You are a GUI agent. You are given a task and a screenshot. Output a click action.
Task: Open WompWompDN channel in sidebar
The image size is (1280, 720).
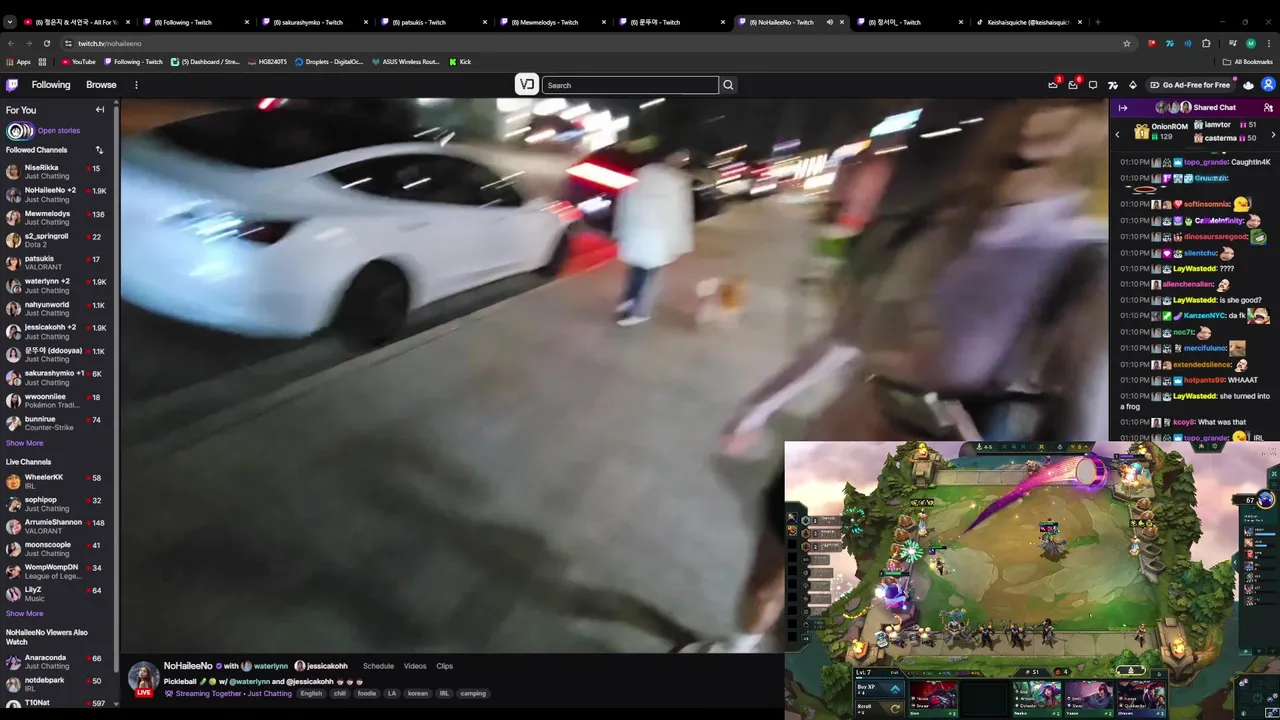[x=58, y=571]
